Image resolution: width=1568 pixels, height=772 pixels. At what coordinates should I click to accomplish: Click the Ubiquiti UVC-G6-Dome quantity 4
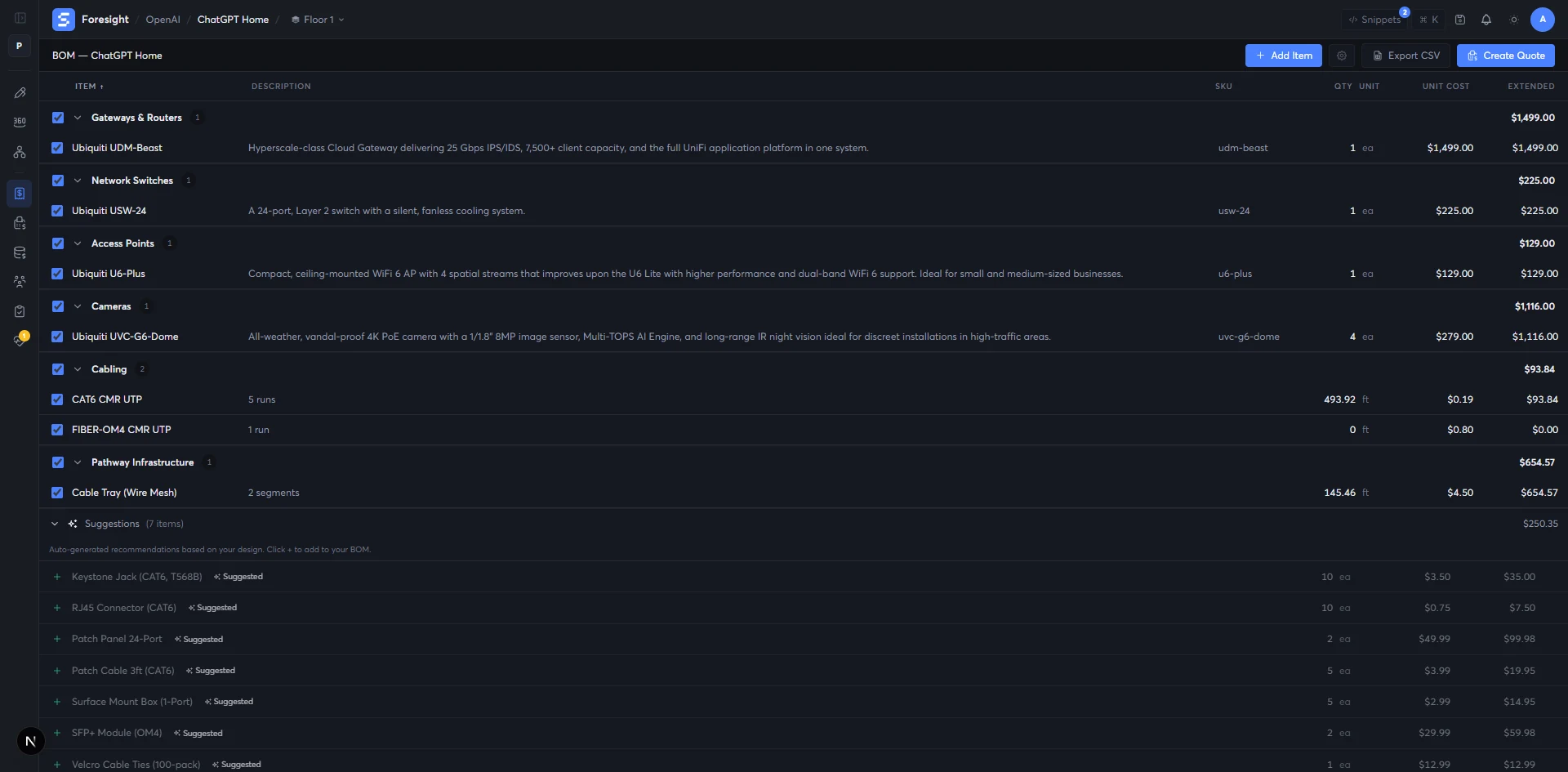(1352, 337)
